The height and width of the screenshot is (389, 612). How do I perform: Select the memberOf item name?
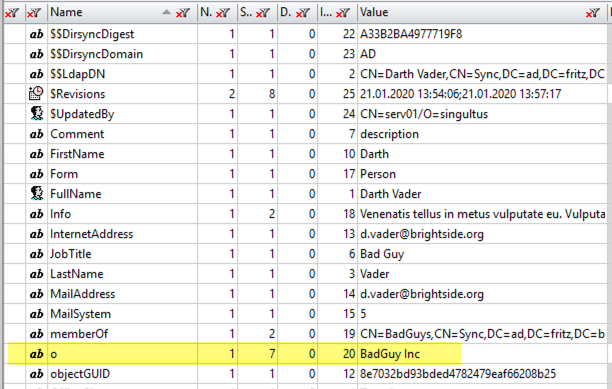(79, 334)
